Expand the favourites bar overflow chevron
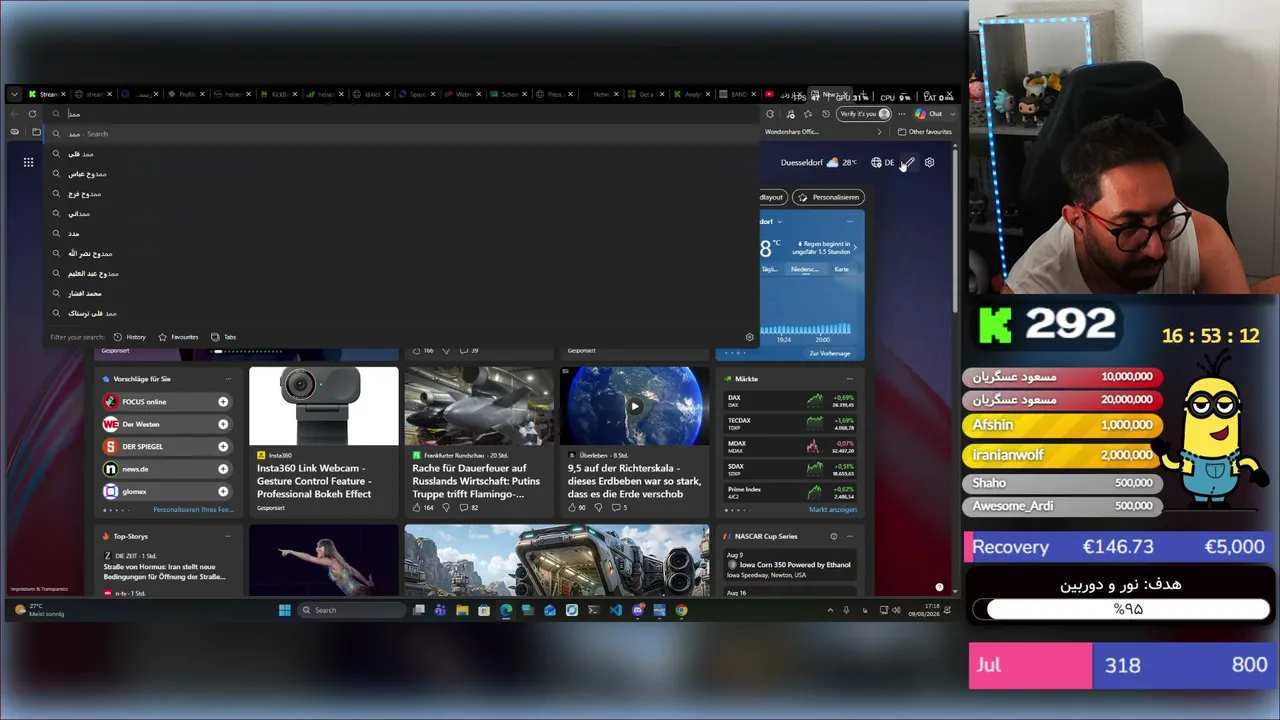This screenshot has width=1280, height=720. tap(880, 132)
